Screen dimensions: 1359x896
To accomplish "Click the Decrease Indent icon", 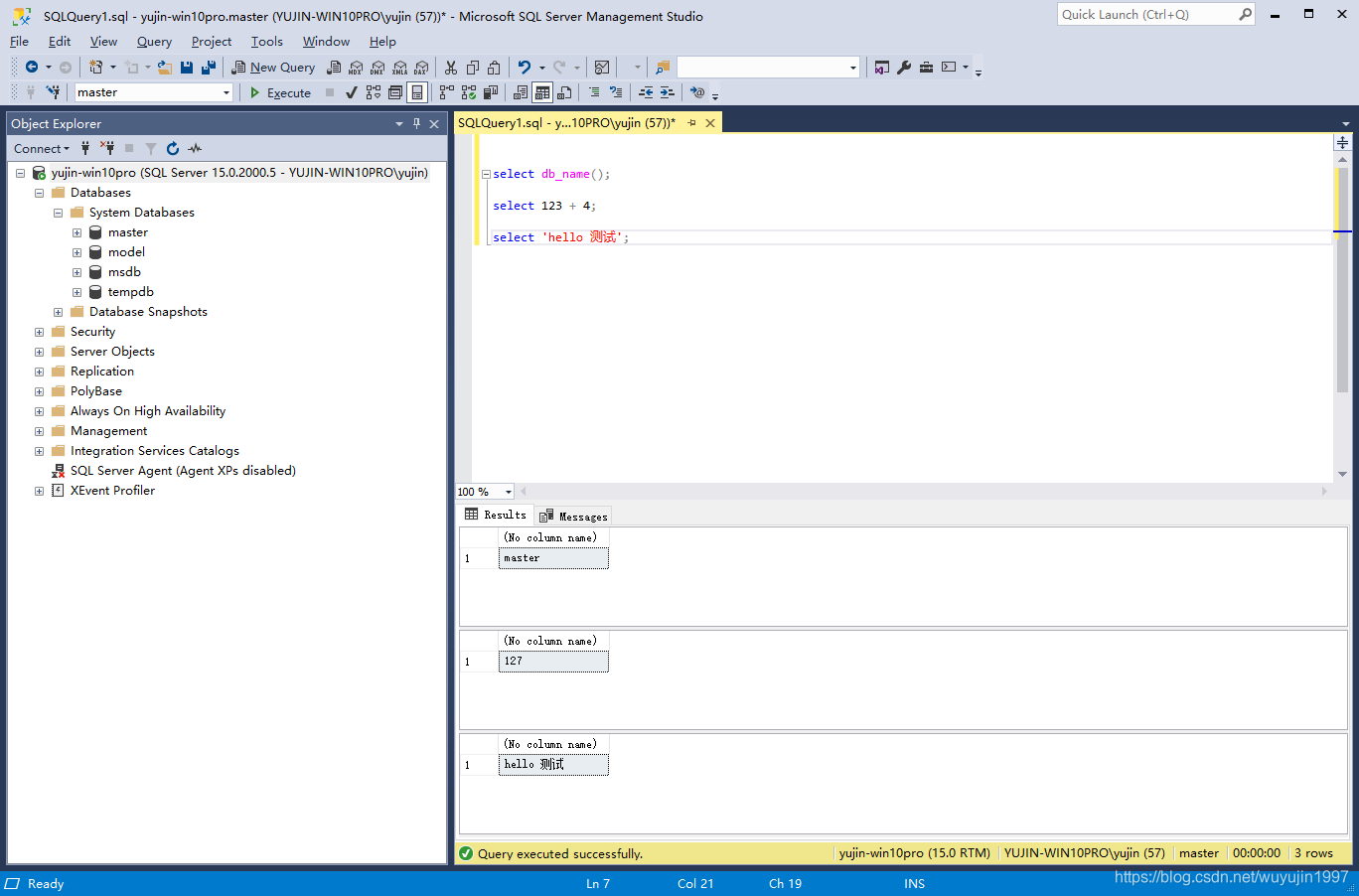I will [646, 92].
